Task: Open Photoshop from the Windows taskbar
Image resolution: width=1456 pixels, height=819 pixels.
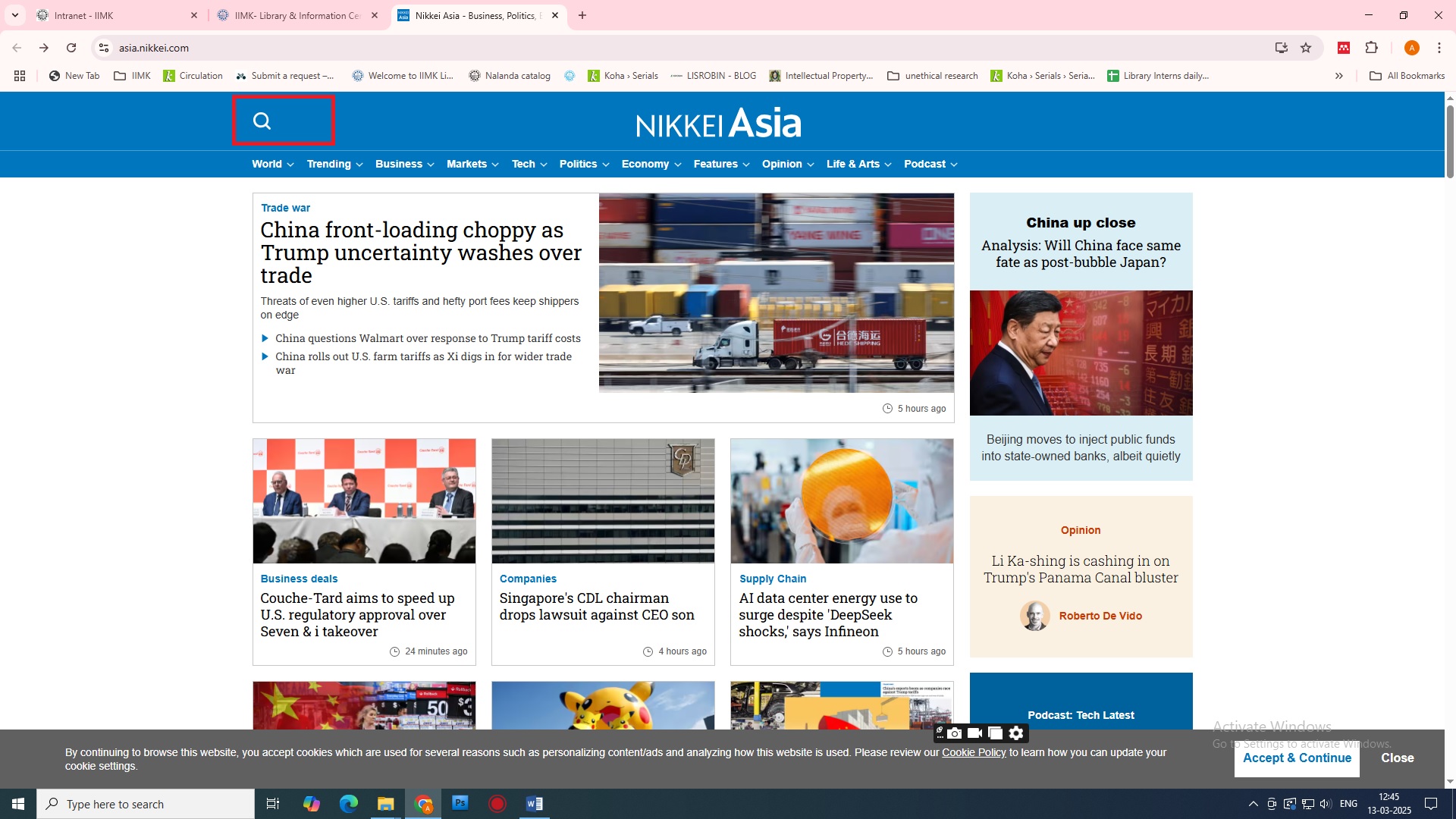Action: (x=460, y=803)
